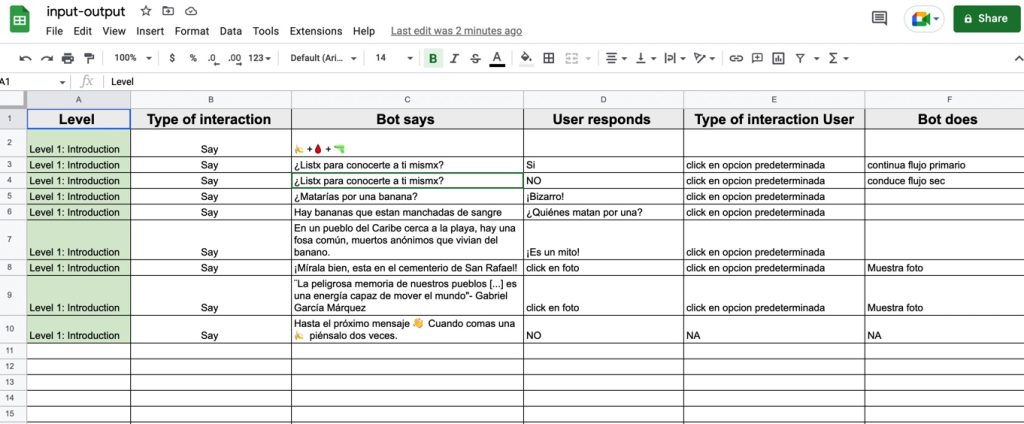
Task: Select the Bot does header cell
Action: 944,119
